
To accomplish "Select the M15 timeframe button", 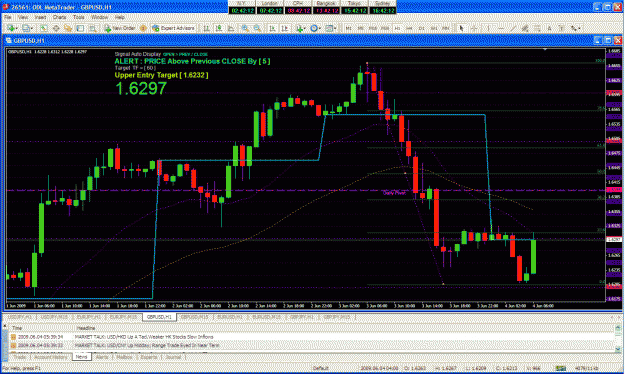I will 373,28.
